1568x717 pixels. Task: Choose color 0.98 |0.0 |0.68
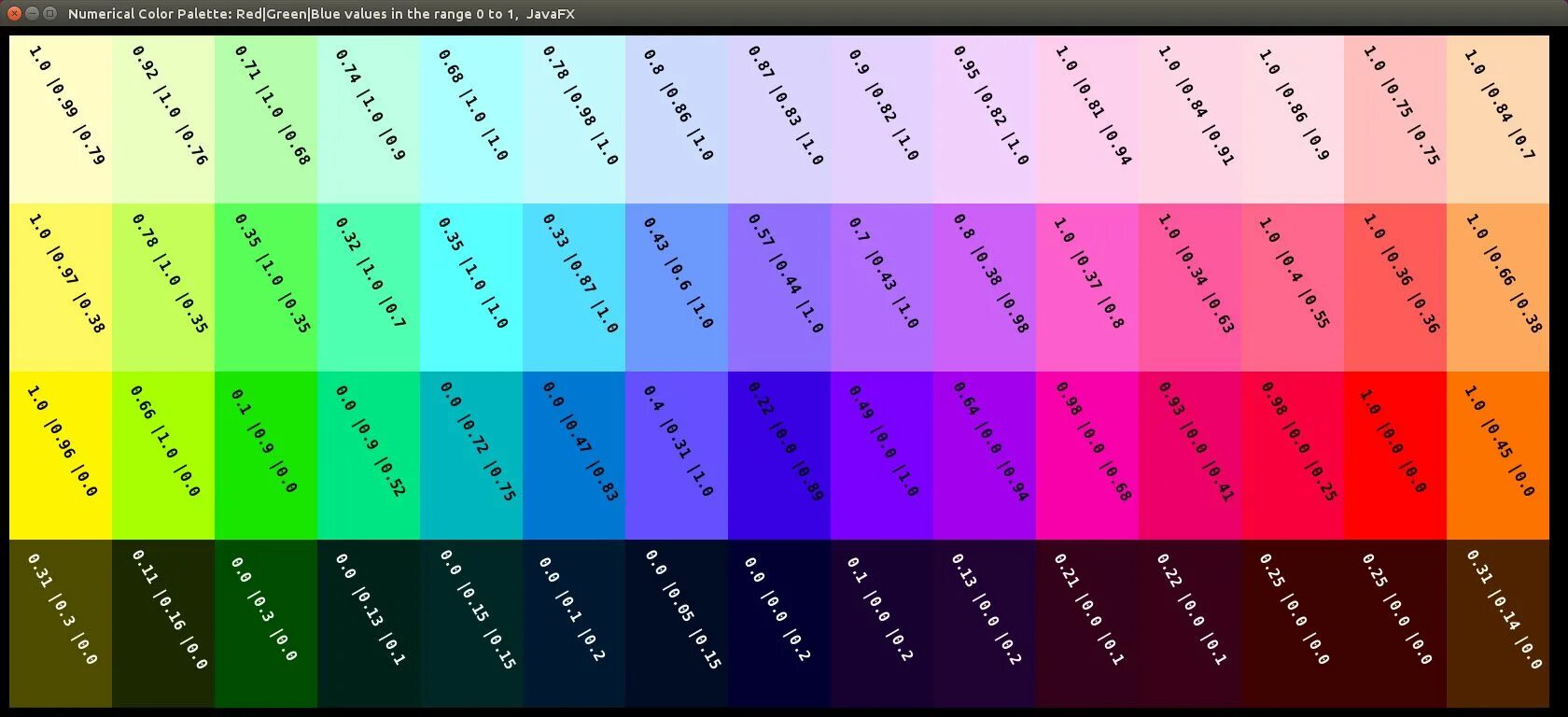tap(1087, 456)
